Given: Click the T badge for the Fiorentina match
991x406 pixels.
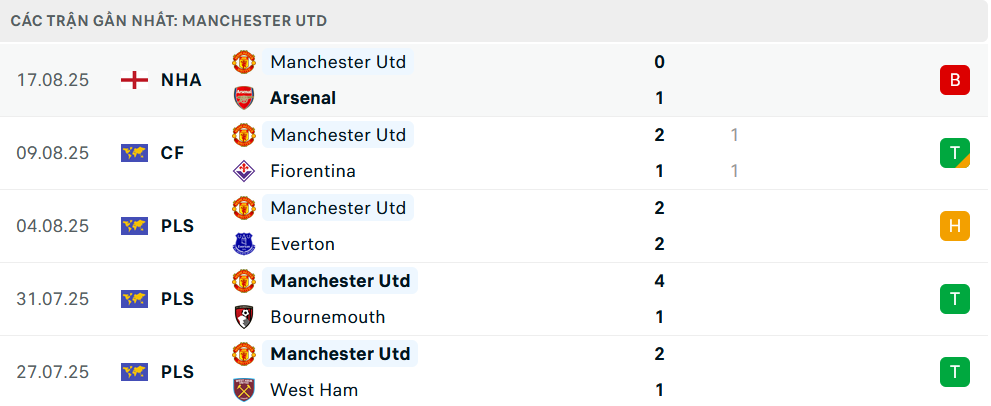Looking at the screenshot, I should click(954, 153).
